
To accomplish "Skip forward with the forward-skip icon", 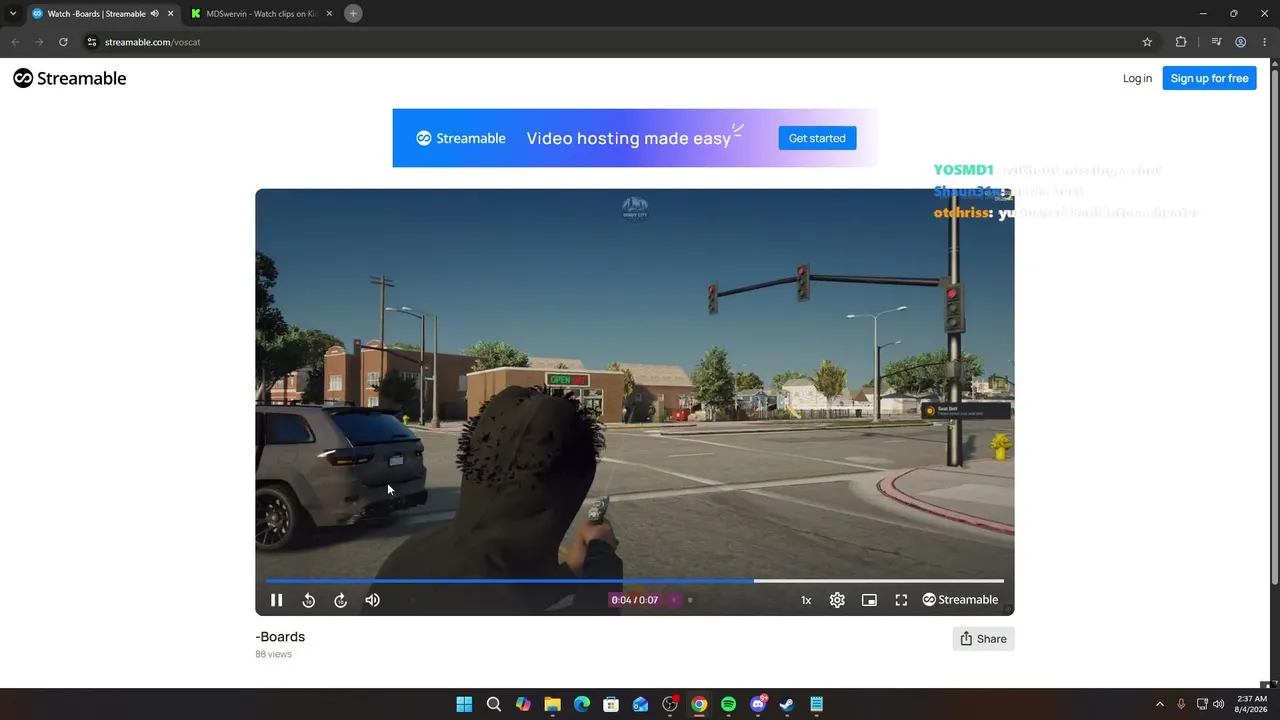I will click(x=341, y=600).
